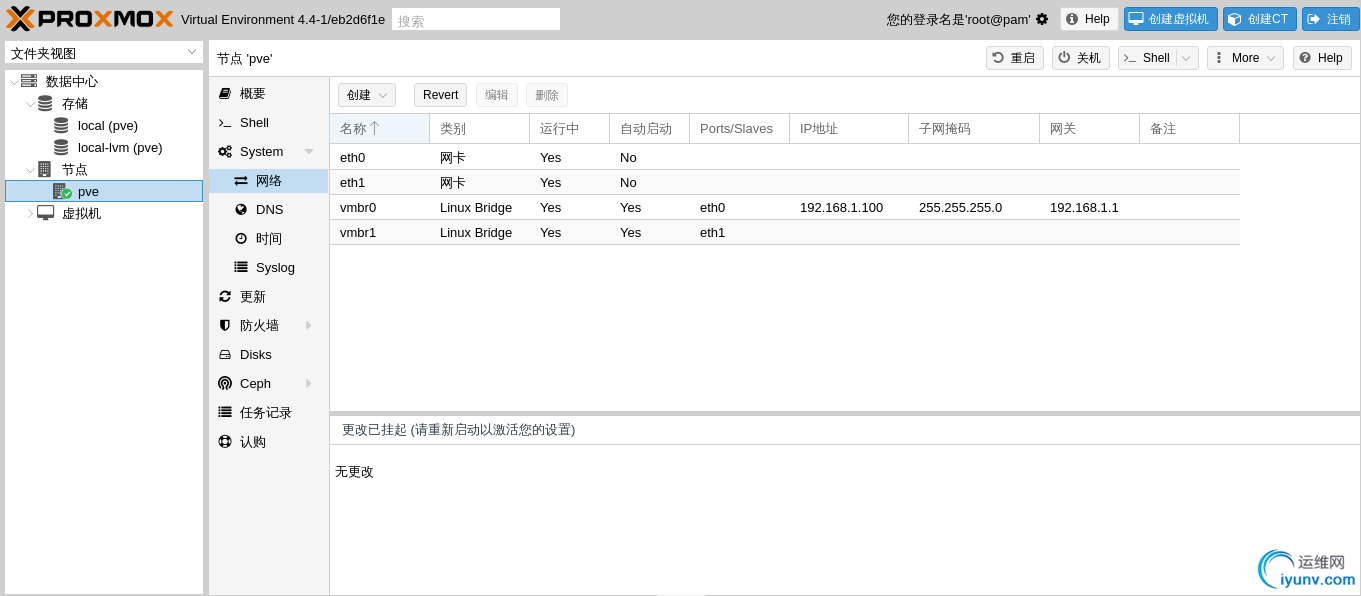
Task: Click the node panel Help button
Action: [x=1322, y=58]
